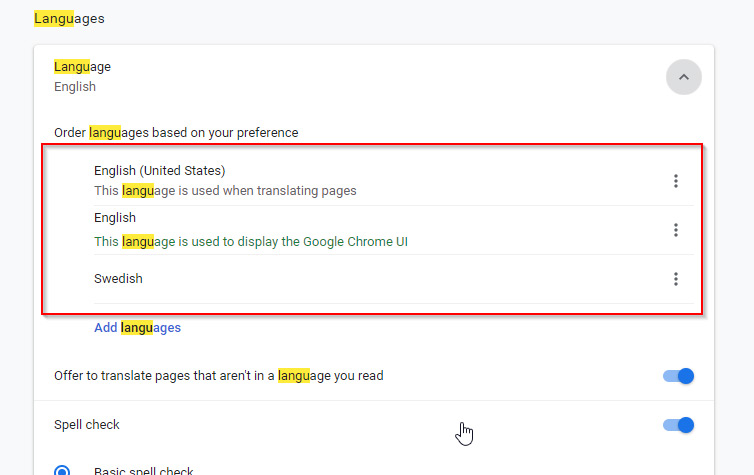
Task: Select the Swedish language entry
Action: (x=118, y=279)
